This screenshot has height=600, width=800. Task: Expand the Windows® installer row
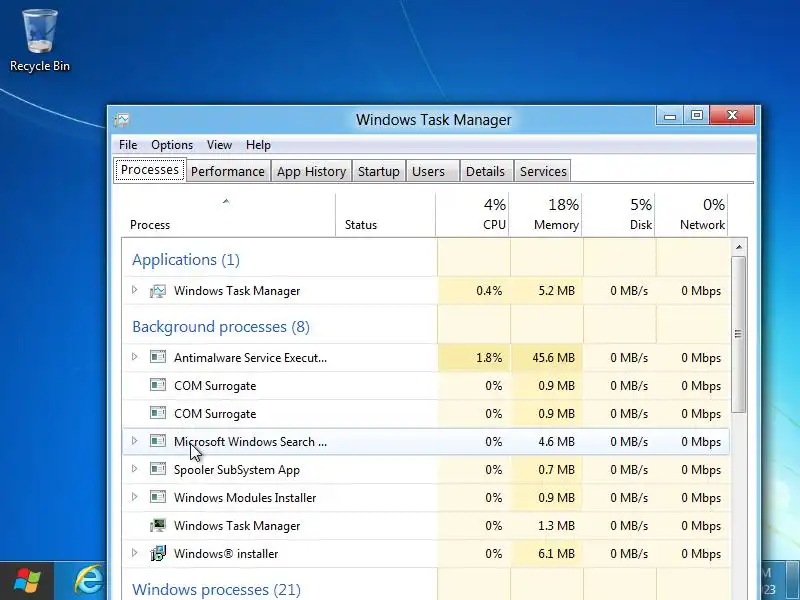[135, 553]
